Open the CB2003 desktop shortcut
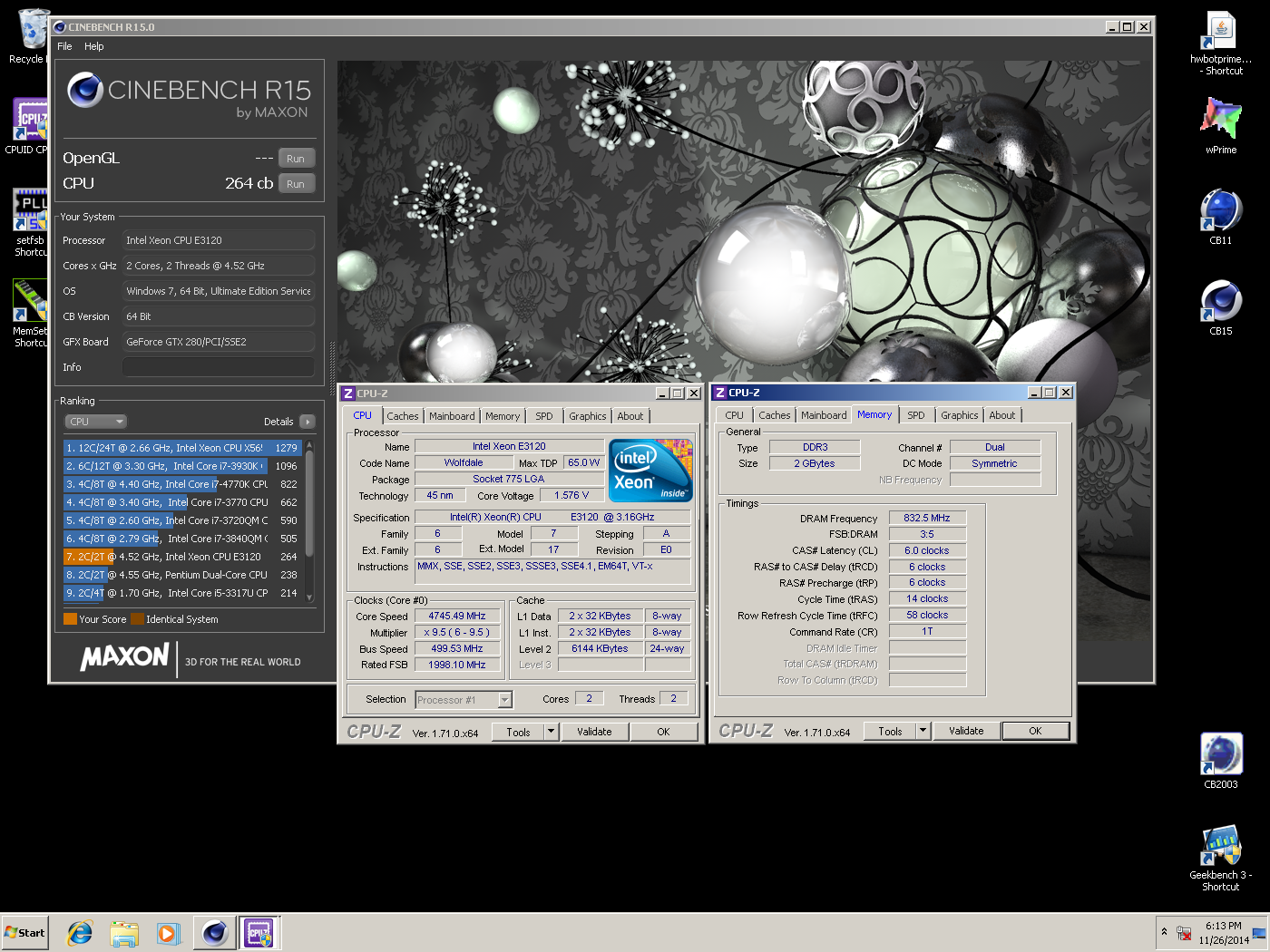This screenshot has height=952, width=1270. (x=1220, y=760)
